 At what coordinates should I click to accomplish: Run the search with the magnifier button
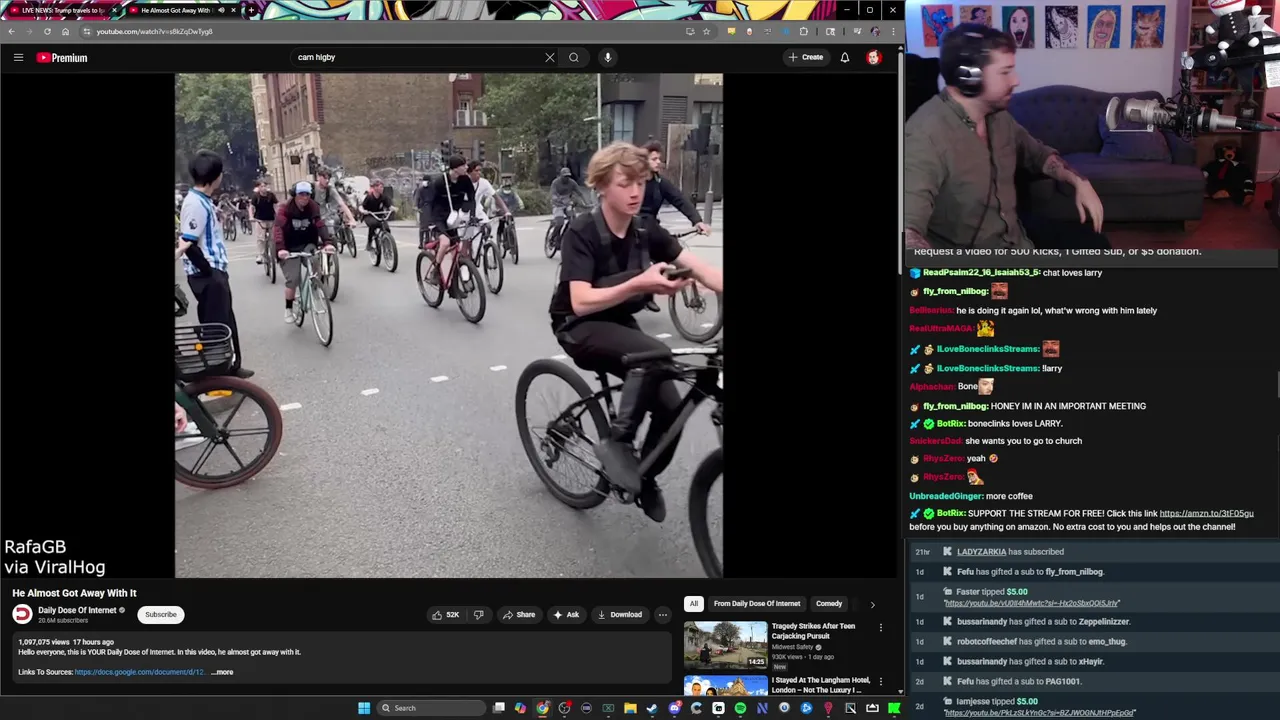(574, 57)
